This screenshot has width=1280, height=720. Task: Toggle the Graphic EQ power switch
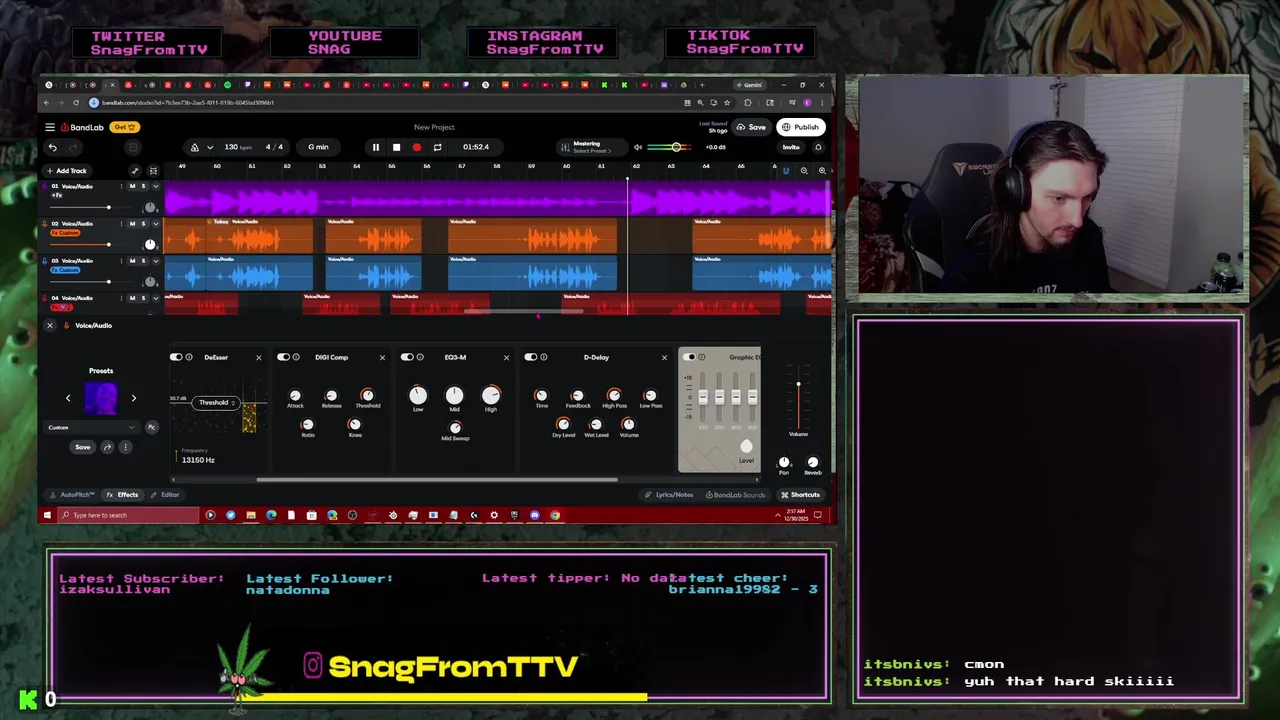689,357
